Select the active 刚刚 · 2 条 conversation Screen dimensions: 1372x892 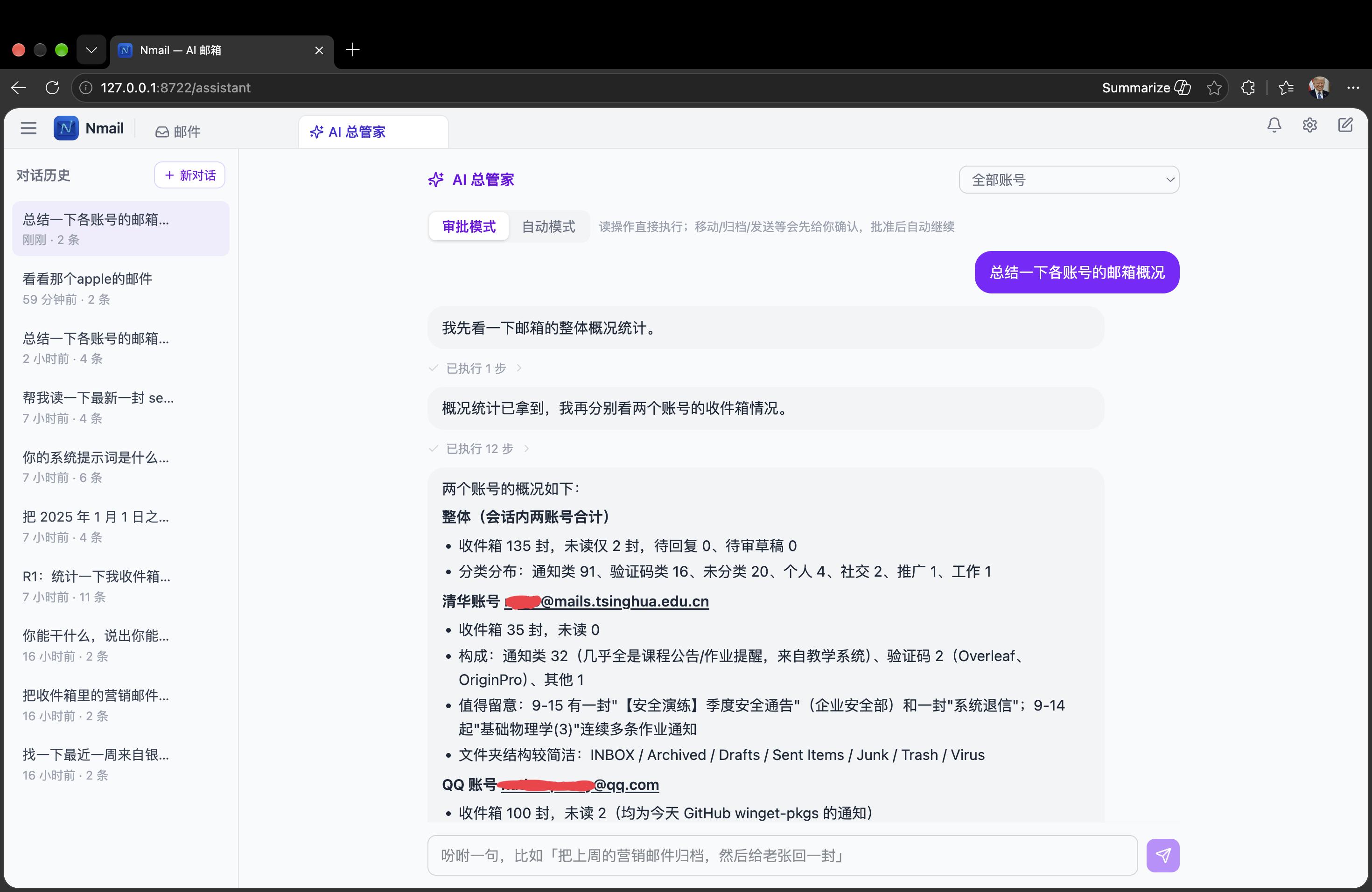pyautogui.click(x=120, y=229)
